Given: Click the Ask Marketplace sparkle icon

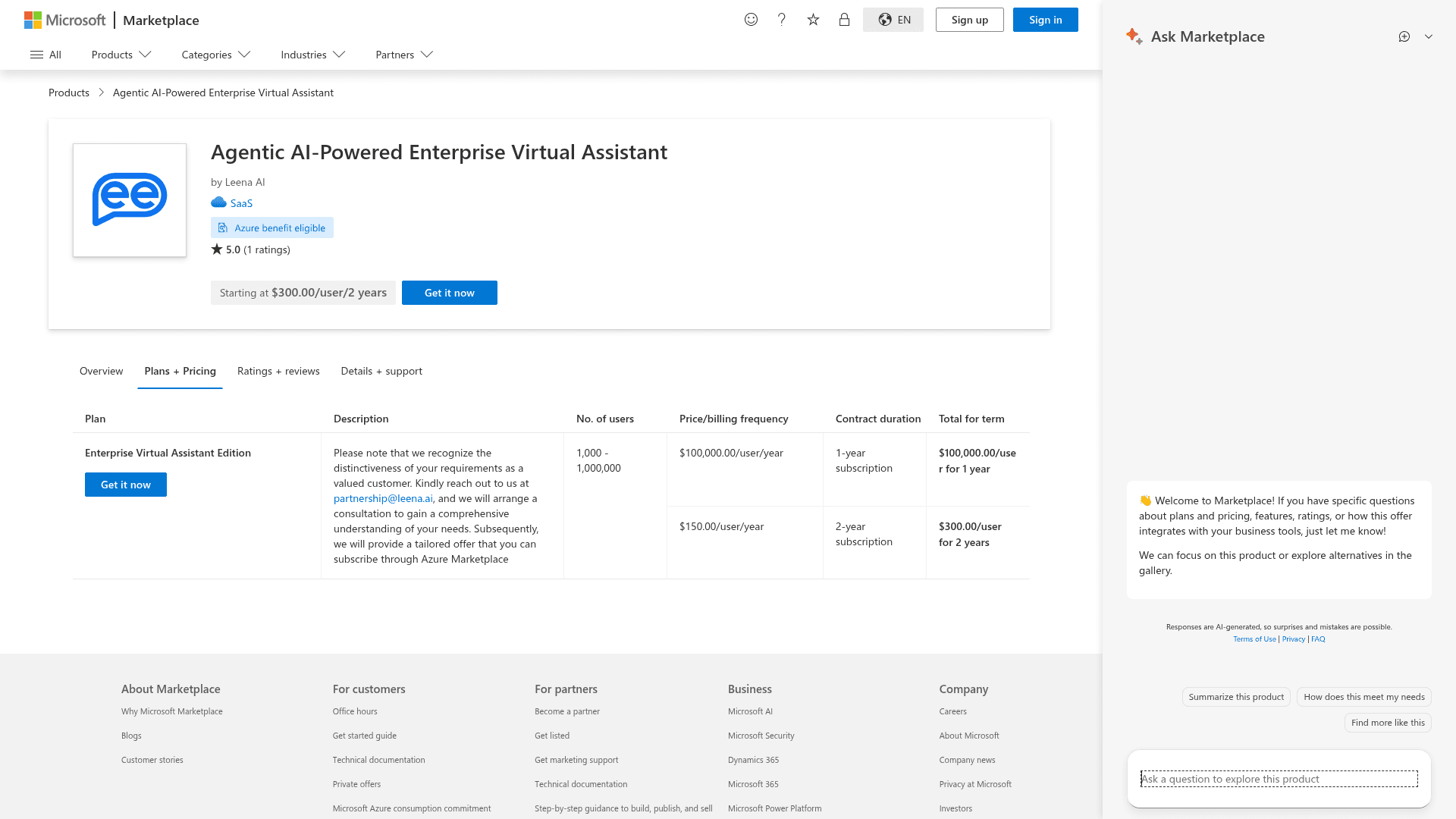Looking at the screenshot, I should (1134, 36).
